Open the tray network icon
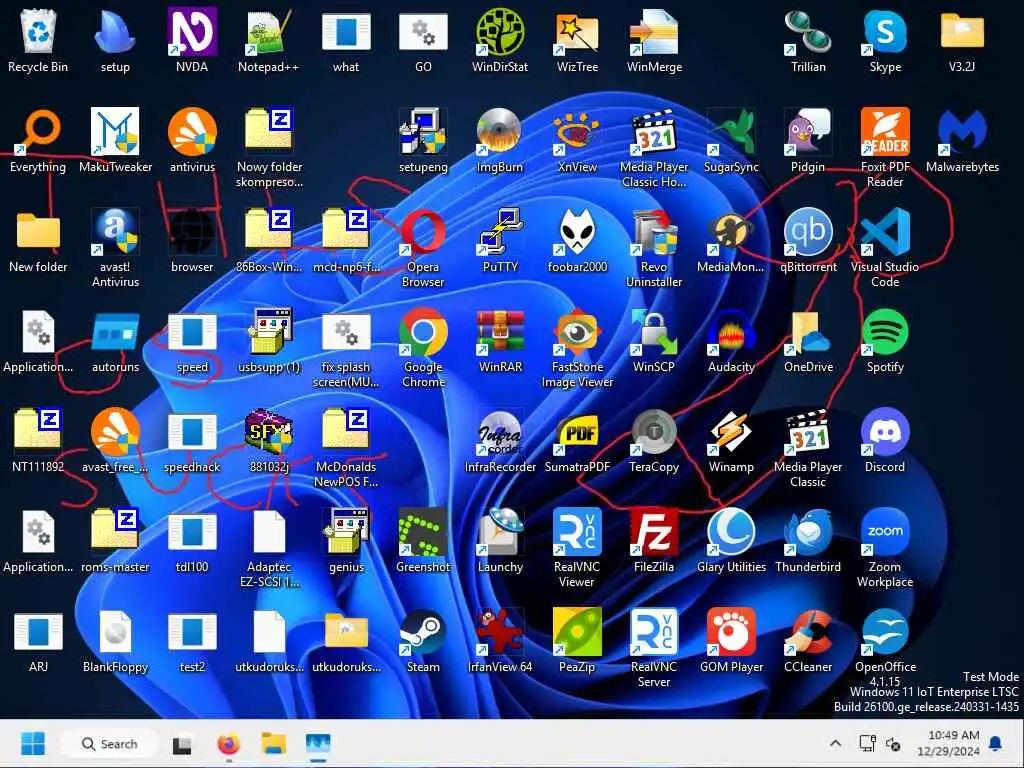Viewport: 1024px width, 768px height. pyautogui.click(x=867, y=743)
